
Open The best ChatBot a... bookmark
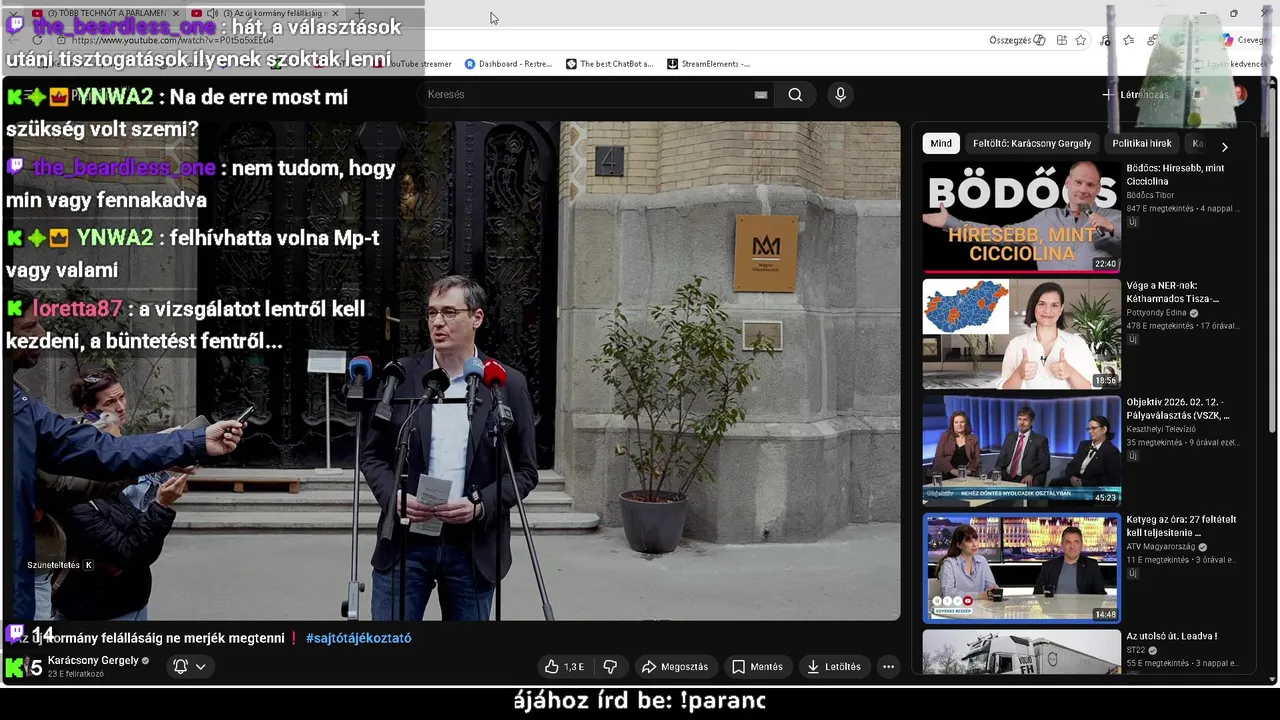point(609,64)
